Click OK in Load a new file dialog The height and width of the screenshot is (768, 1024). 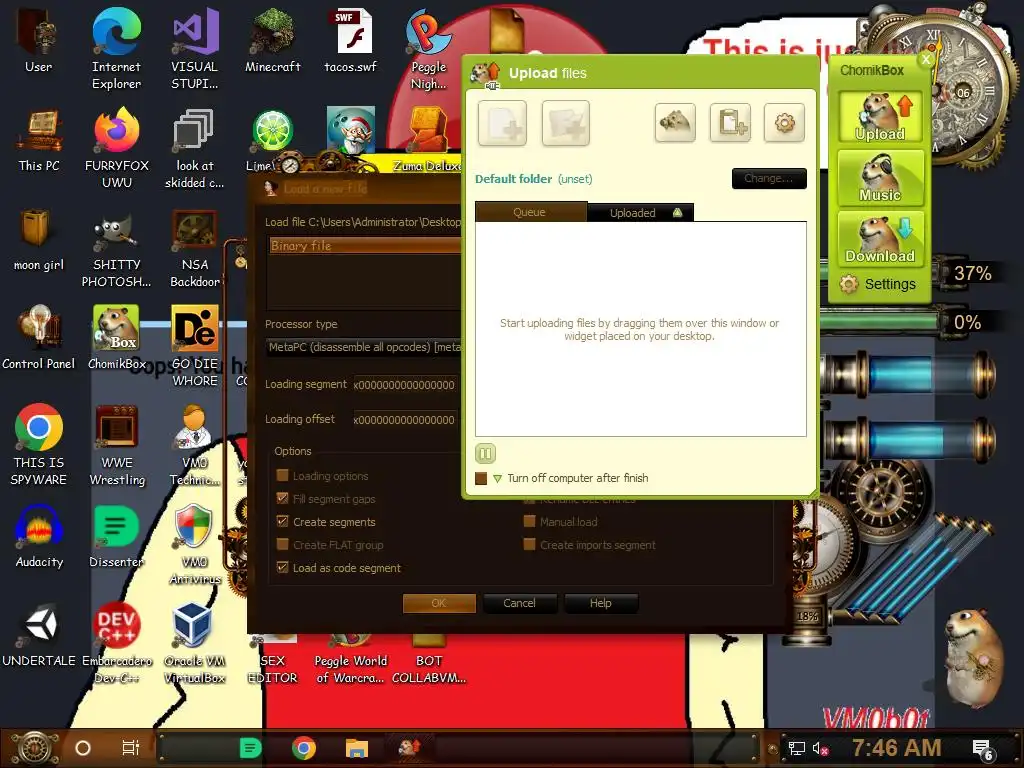coord(439,603)
